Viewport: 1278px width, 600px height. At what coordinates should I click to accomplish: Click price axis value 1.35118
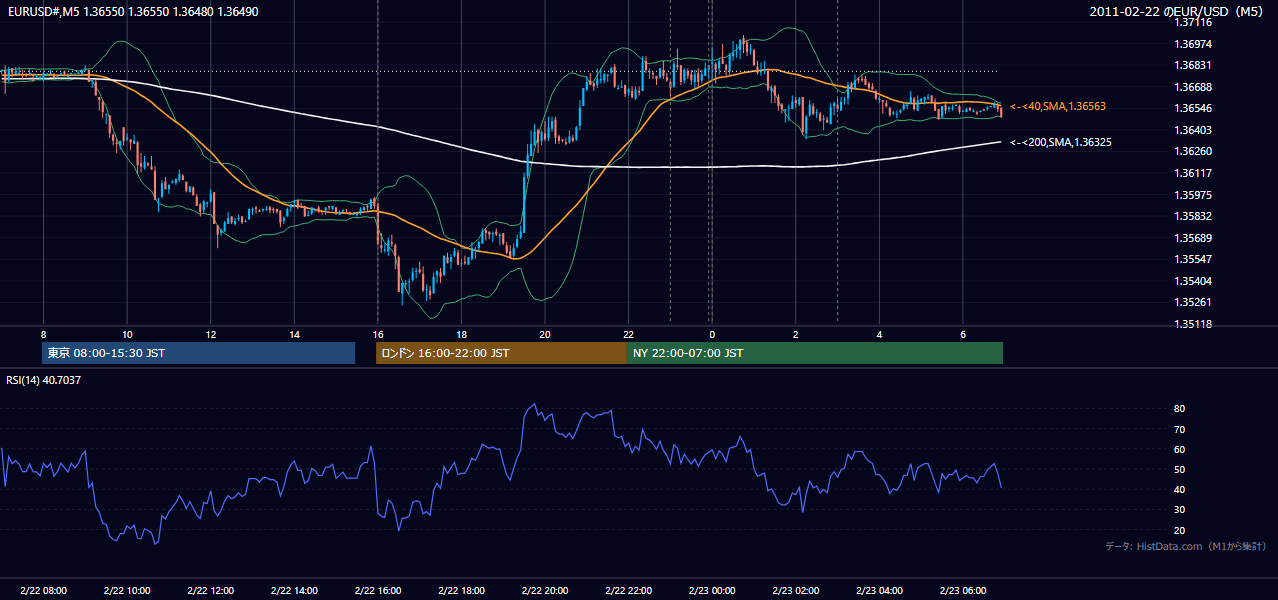click(1195, 324)
